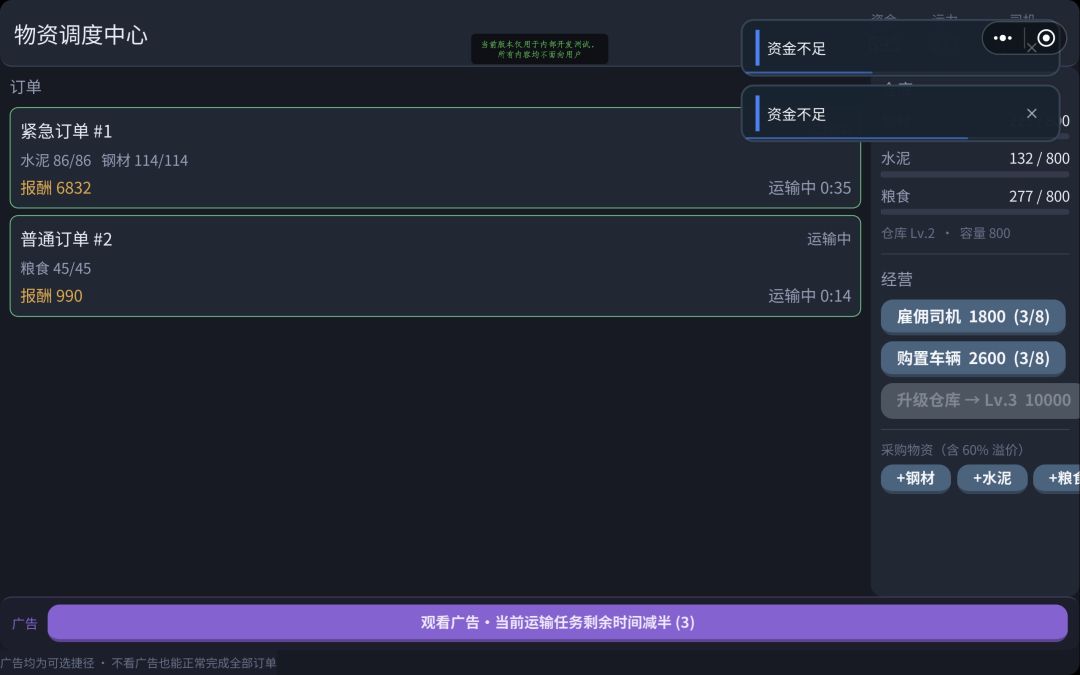Screen dimensions: 1080x675
Task: Open the mini-program more options (three dots) menu
Action: pyautogui.click(x=1003, y=38)
